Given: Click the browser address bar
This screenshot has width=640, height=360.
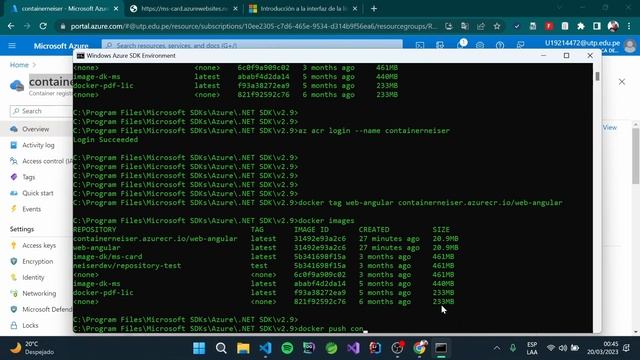Looking at the screenshot, I should click(253, 26).
